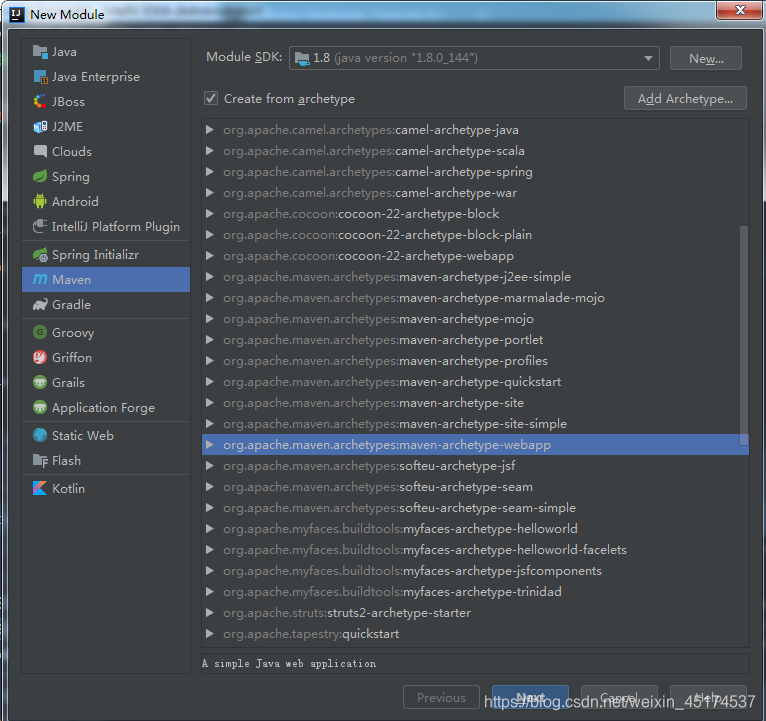The width and height of the screenshot is (766, 721).
Task: Select Spring Initializr module type
Action: [106, 254]
